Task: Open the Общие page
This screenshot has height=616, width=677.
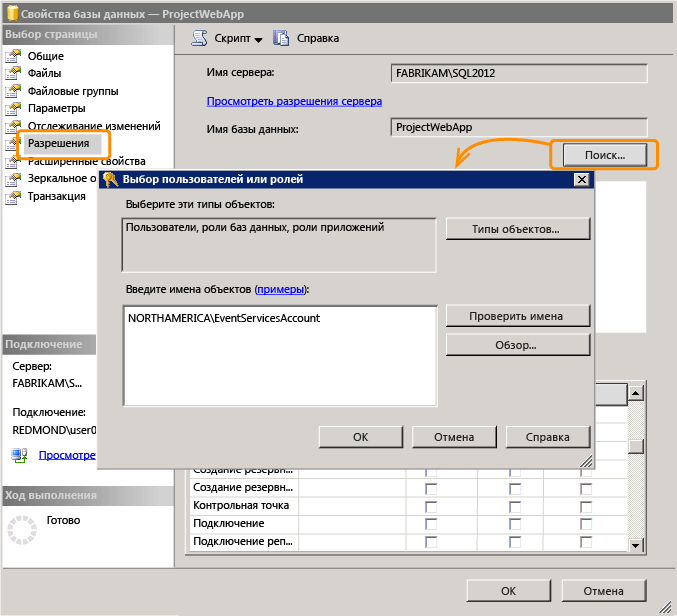Action: (45, 56)
